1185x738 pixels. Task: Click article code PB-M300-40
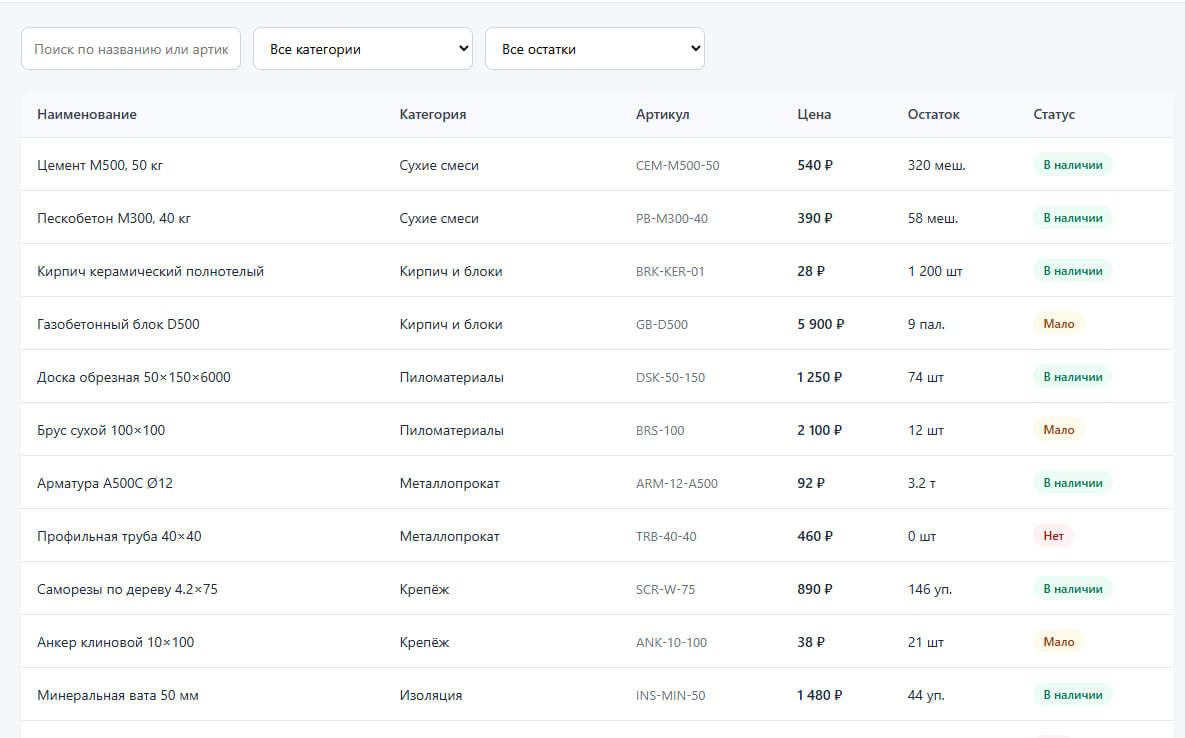pos(671,218)
